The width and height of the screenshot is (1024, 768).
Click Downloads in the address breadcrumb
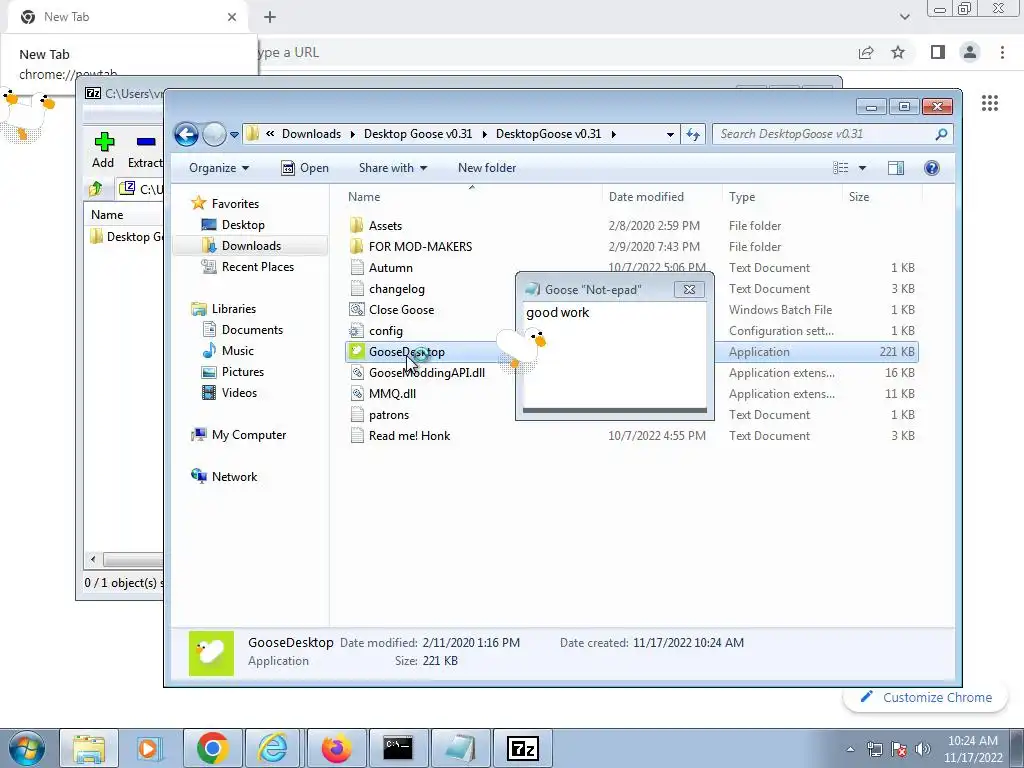[x=312, y=134]
